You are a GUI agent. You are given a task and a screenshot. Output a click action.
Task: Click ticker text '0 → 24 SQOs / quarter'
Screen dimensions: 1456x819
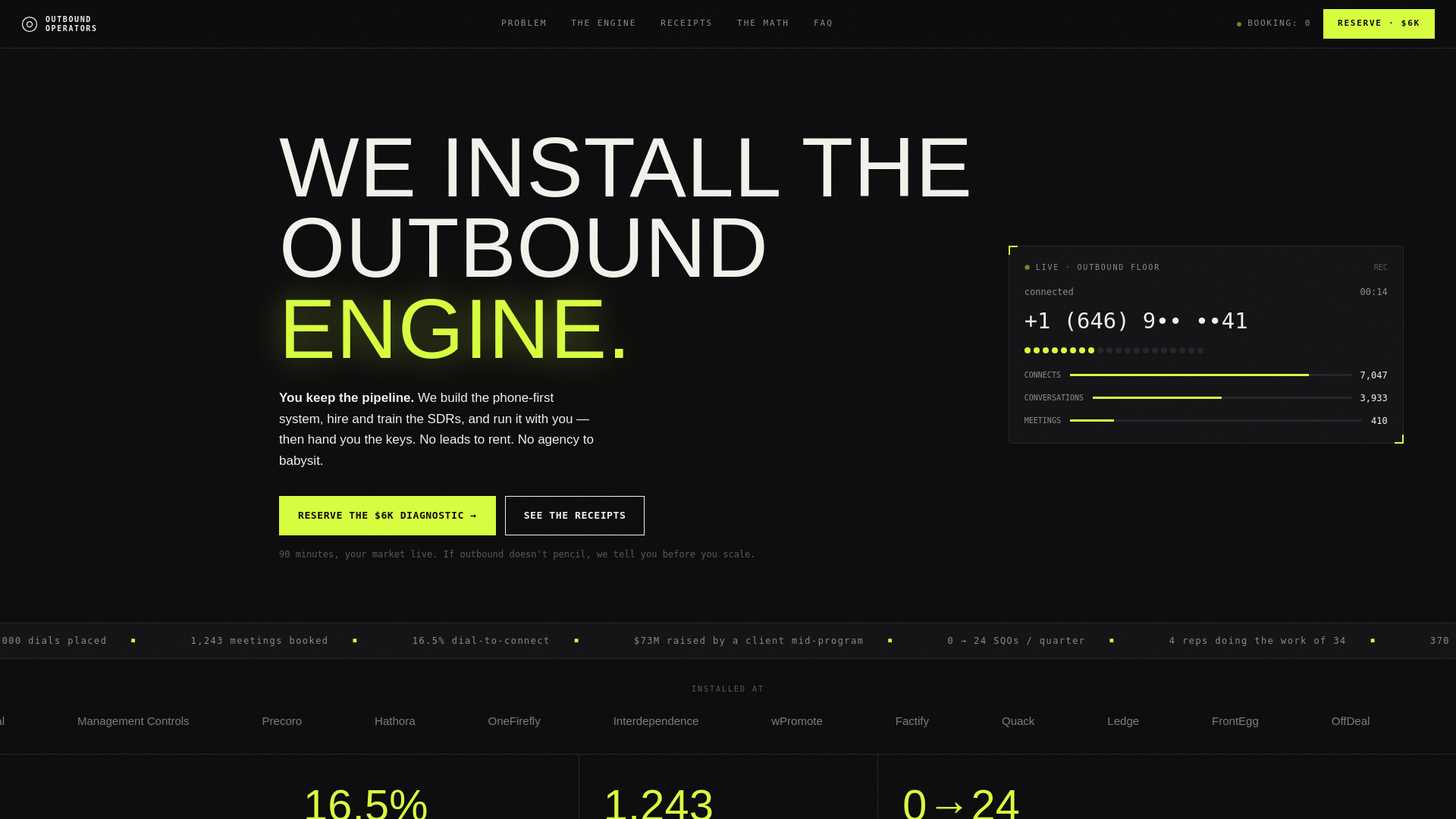[1016, 641]
